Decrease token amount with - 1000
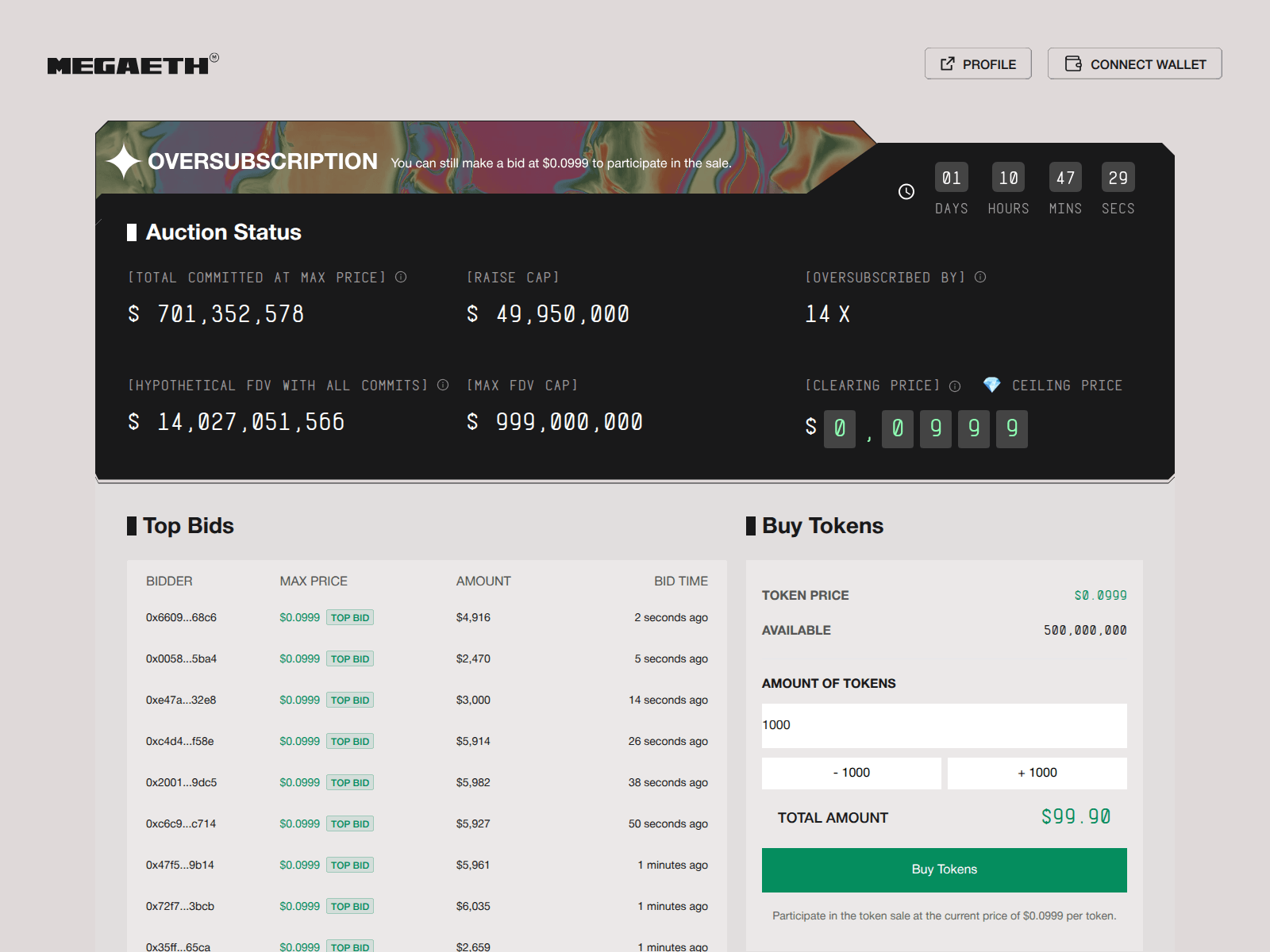The image size is (1270, 952). (852, 773)
